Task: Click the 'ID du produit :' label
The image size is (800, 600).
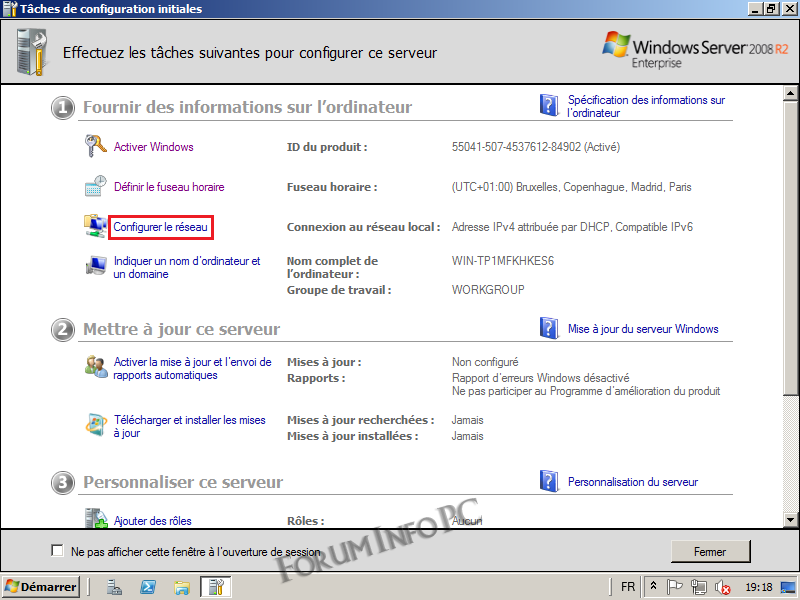Action: click(327, 147)
